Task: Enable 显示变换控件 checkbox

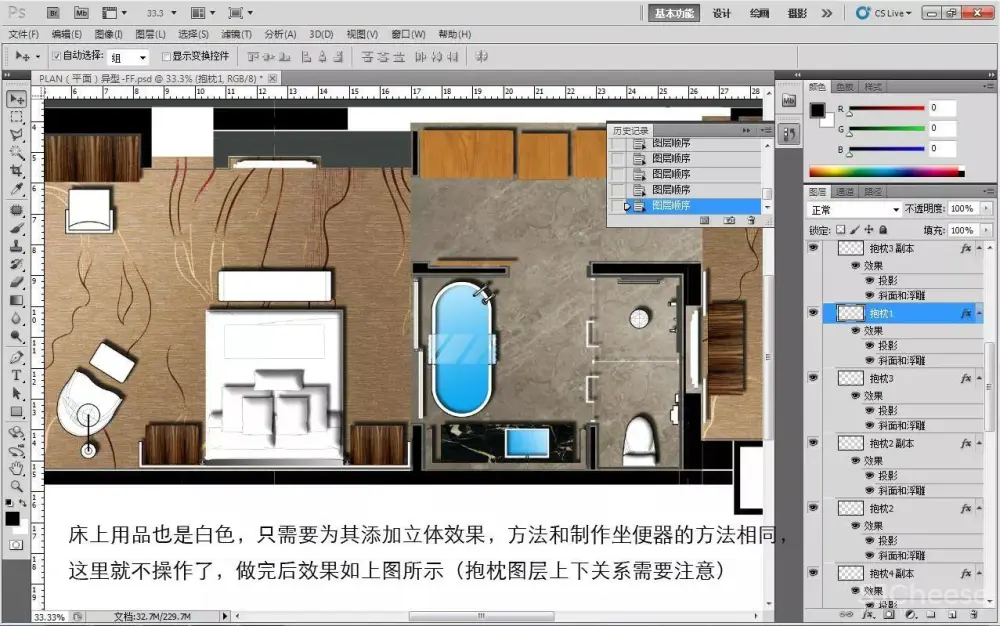Action: [166, 57]
